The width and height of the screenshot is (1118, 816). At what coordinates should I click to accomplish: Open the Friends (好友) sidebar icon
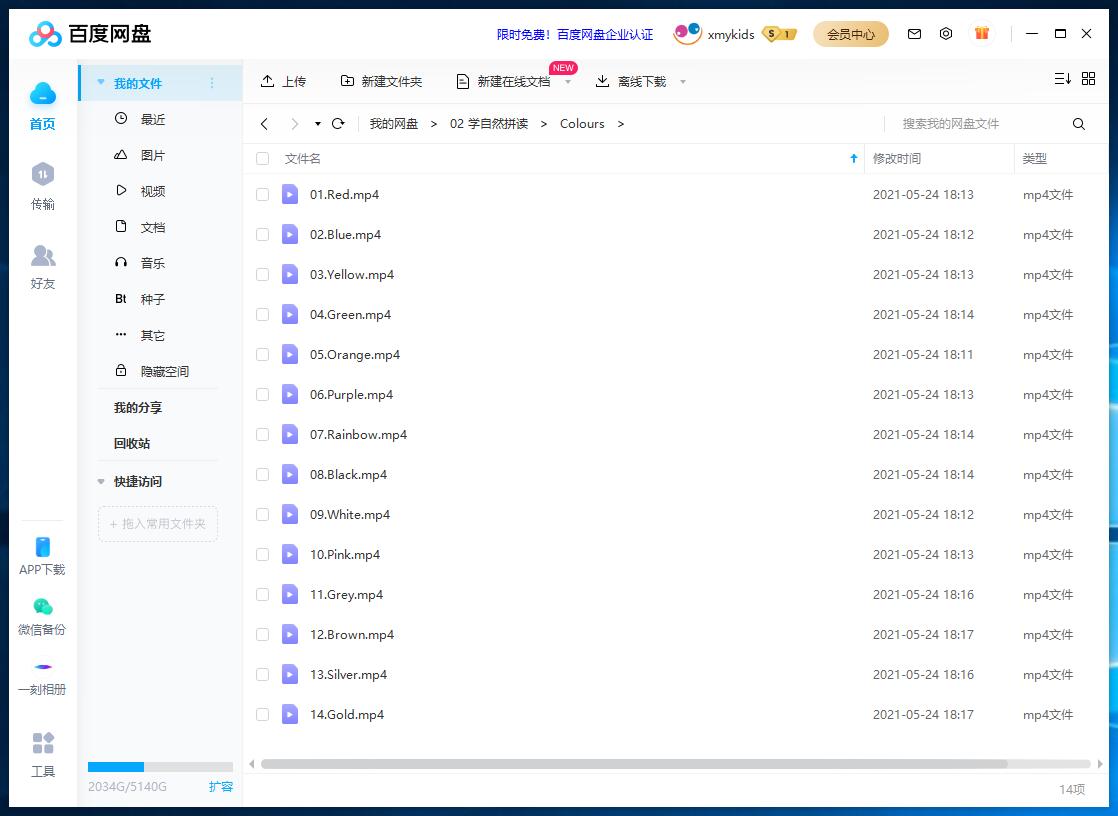pyautogui.click(x=42, y=266)
